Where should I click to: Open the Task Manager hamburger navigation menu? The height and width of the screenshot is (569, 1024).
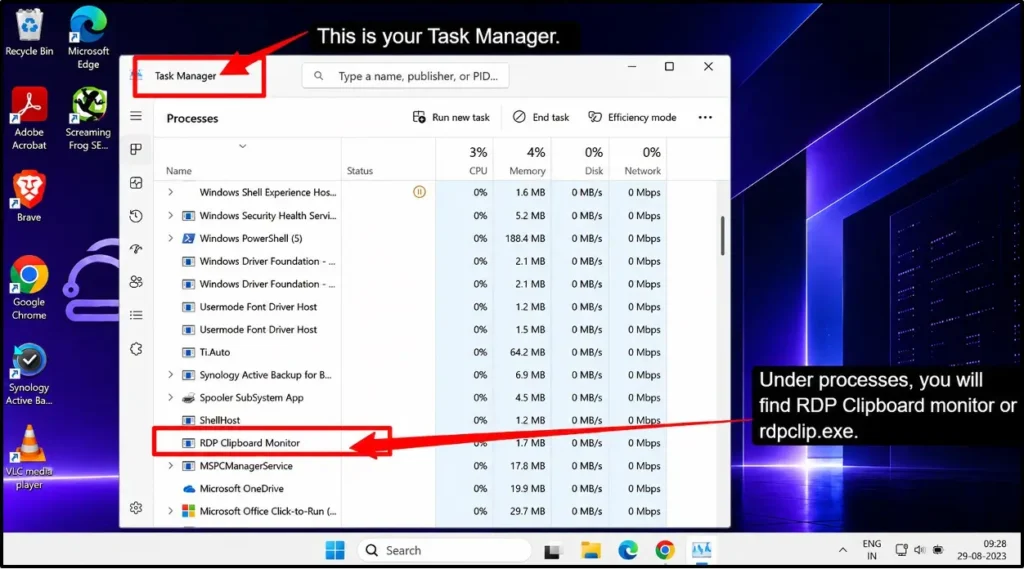[136, 116]
